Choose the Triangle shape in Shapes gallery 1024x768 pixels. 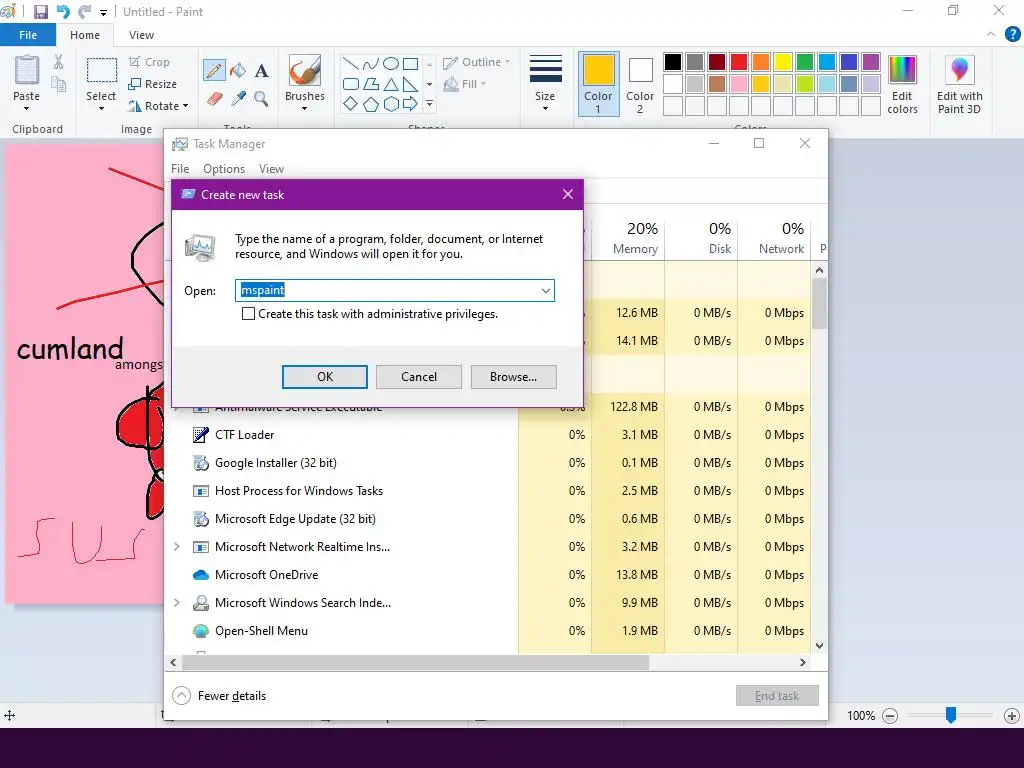point(391,84)
